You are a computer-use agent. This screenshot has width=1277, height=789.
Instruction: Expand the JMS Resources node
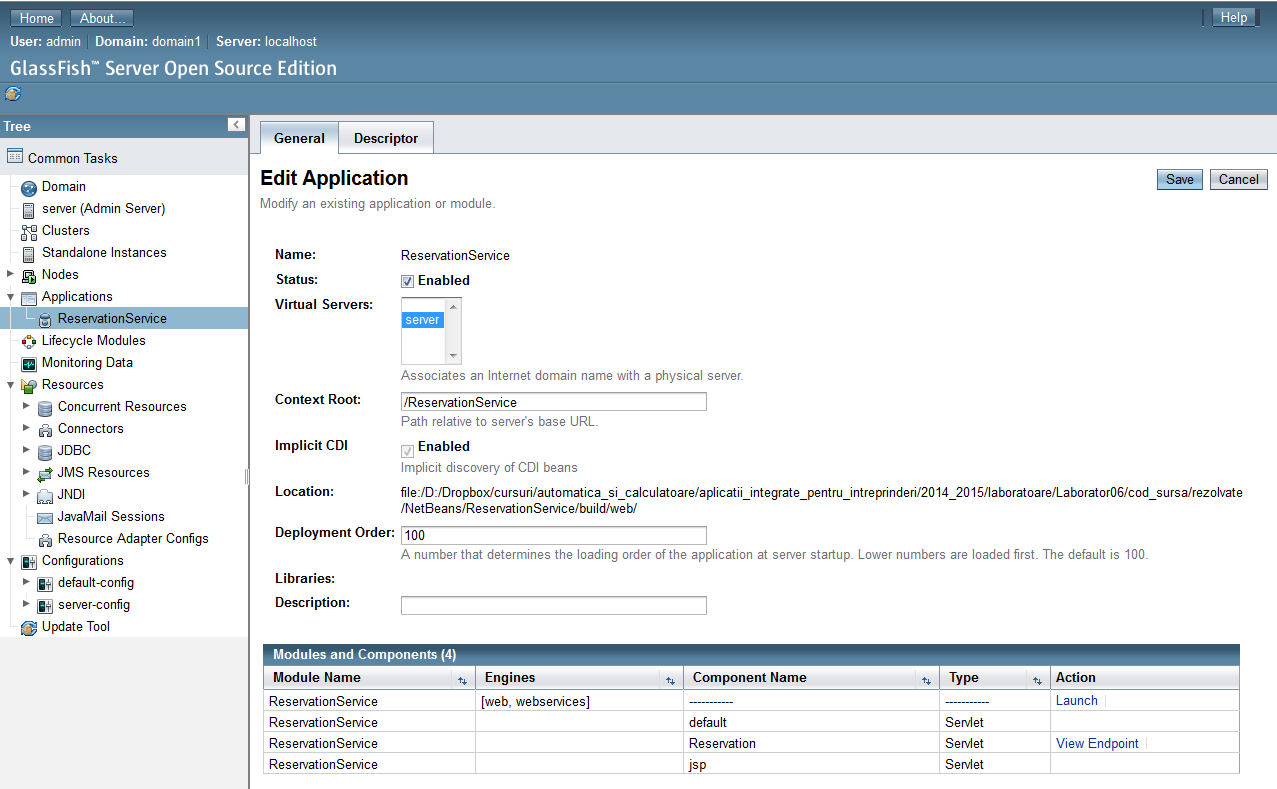26,472
